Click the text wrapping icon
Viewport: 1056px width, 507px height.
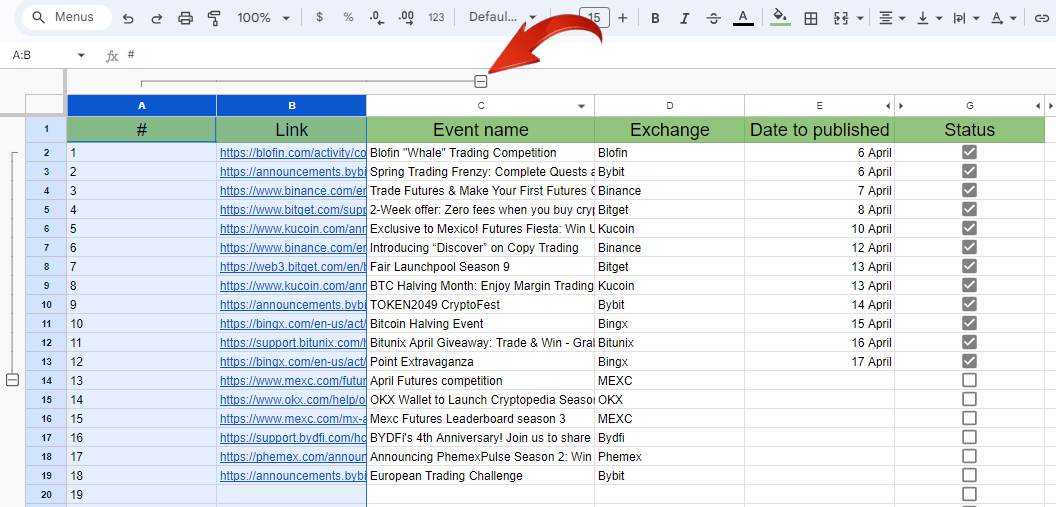pyautogui.click(x=959, y=18)
